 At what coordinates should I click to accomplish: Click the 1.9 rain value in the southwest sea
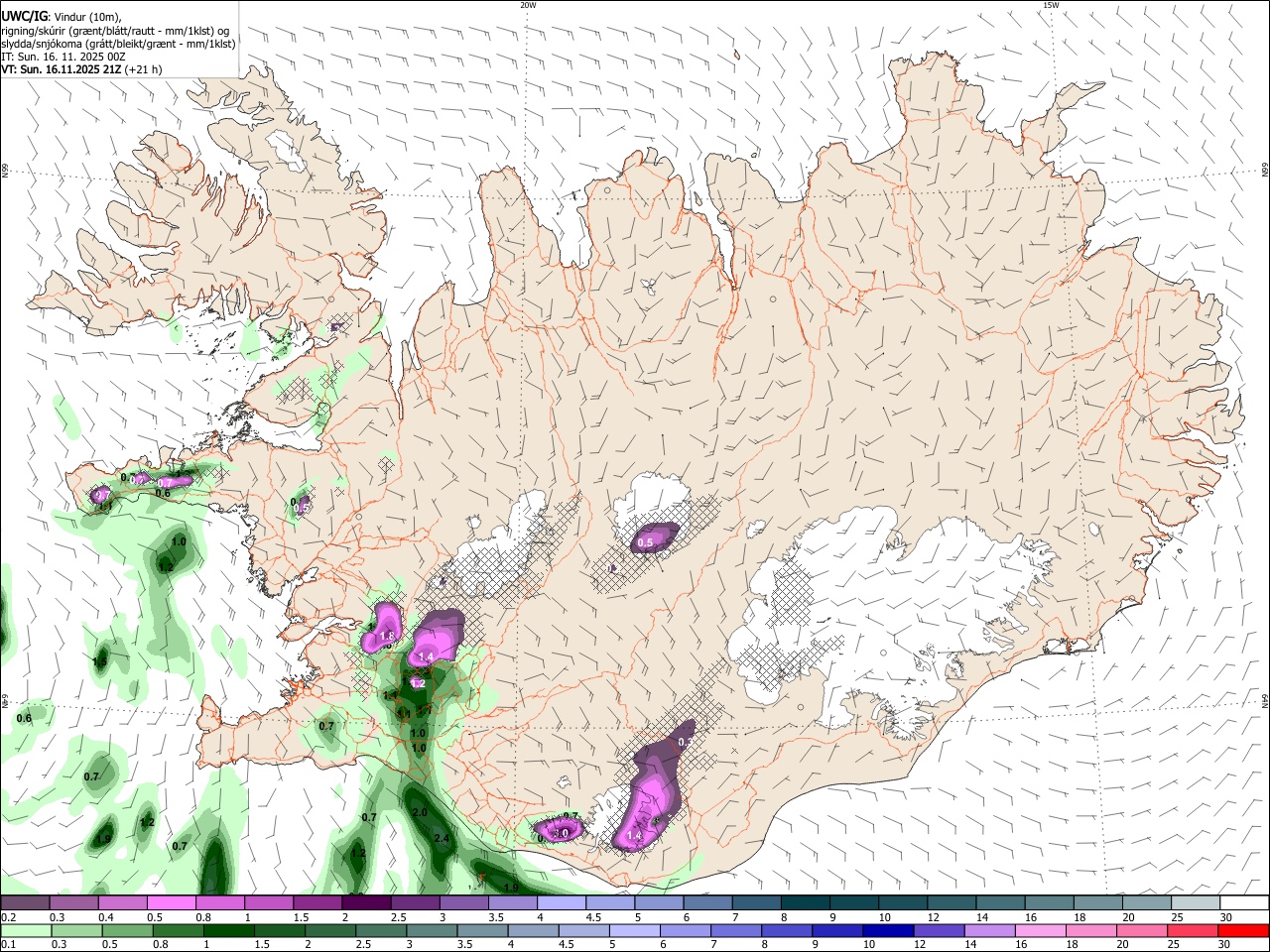coord(104,839)
